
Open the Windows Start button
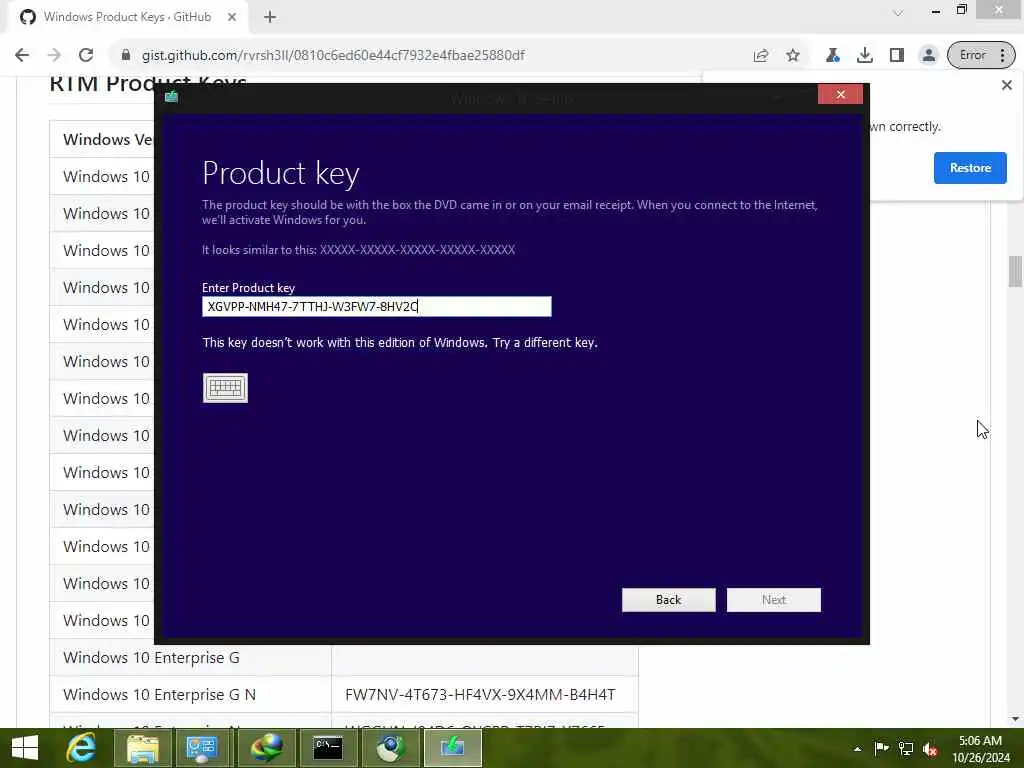pos(25,748)
